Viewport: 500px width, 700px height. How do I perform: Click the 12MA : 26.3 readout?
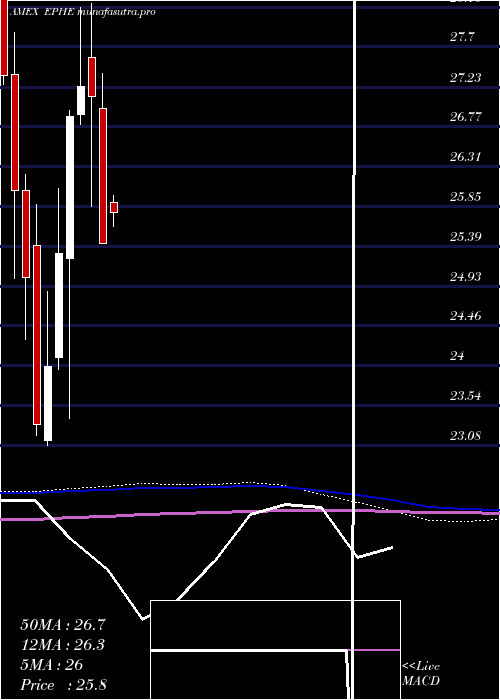(63, 645)
